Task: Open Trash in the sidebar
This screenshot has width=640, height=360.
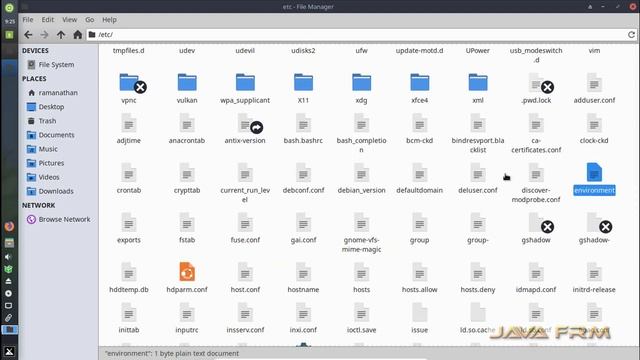Action: click(x=41, y=121)
